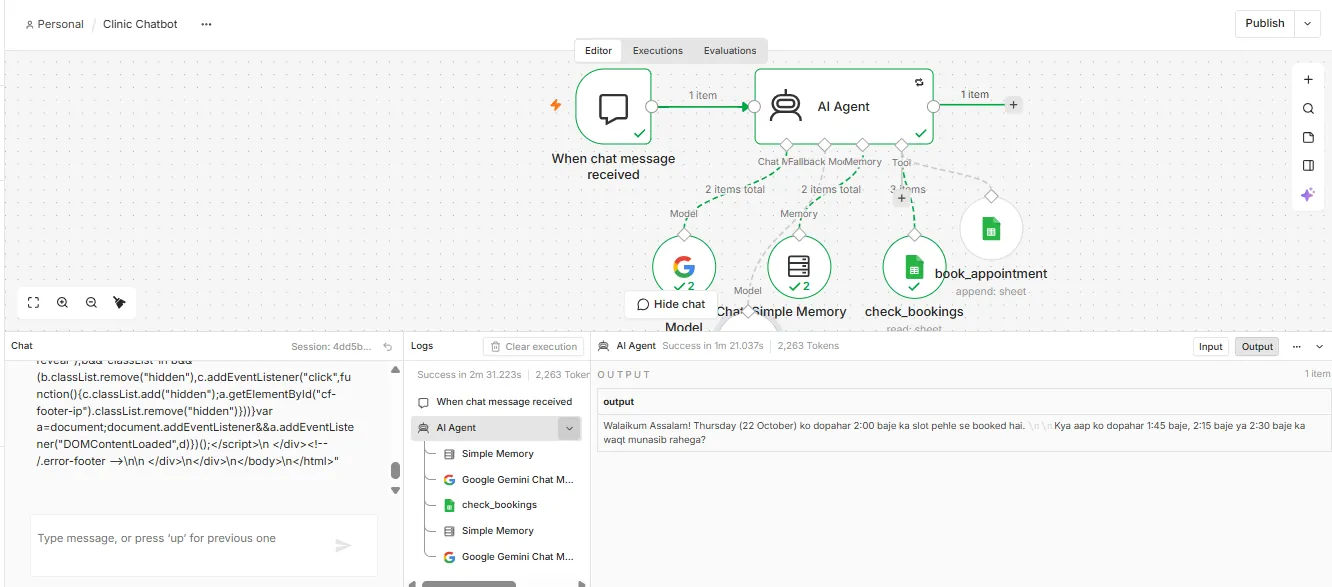Select check_bookings row in the Logs list
The image size is (1332, 587).
tap(499, 505)
